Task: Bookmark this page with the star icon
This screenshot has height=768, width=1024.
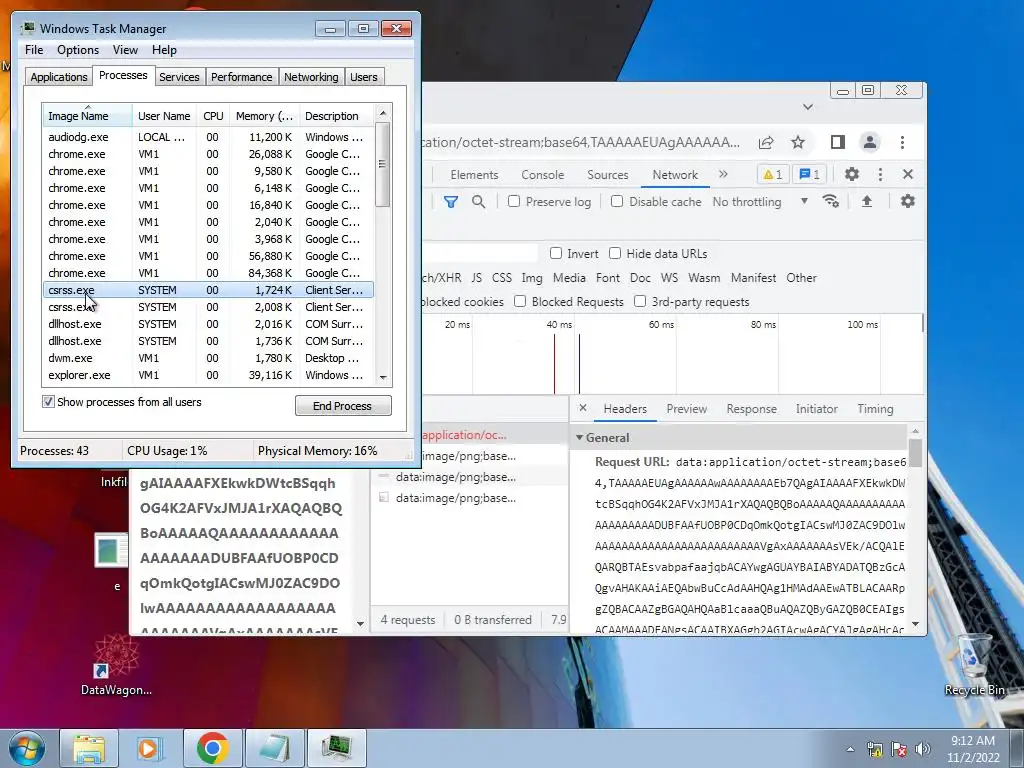Action: point(798,142)
